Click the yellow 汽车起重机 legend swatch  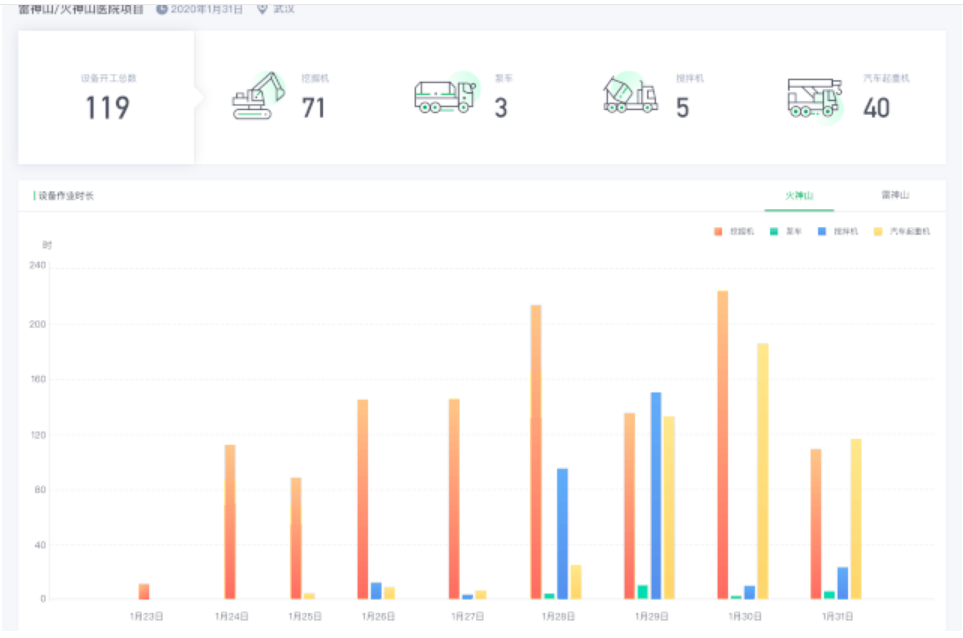click(879, 231)
